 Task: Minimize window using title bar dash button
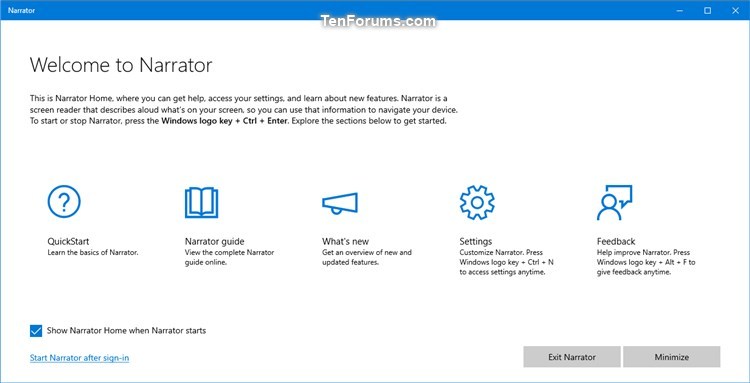click(x=680, y=10)
